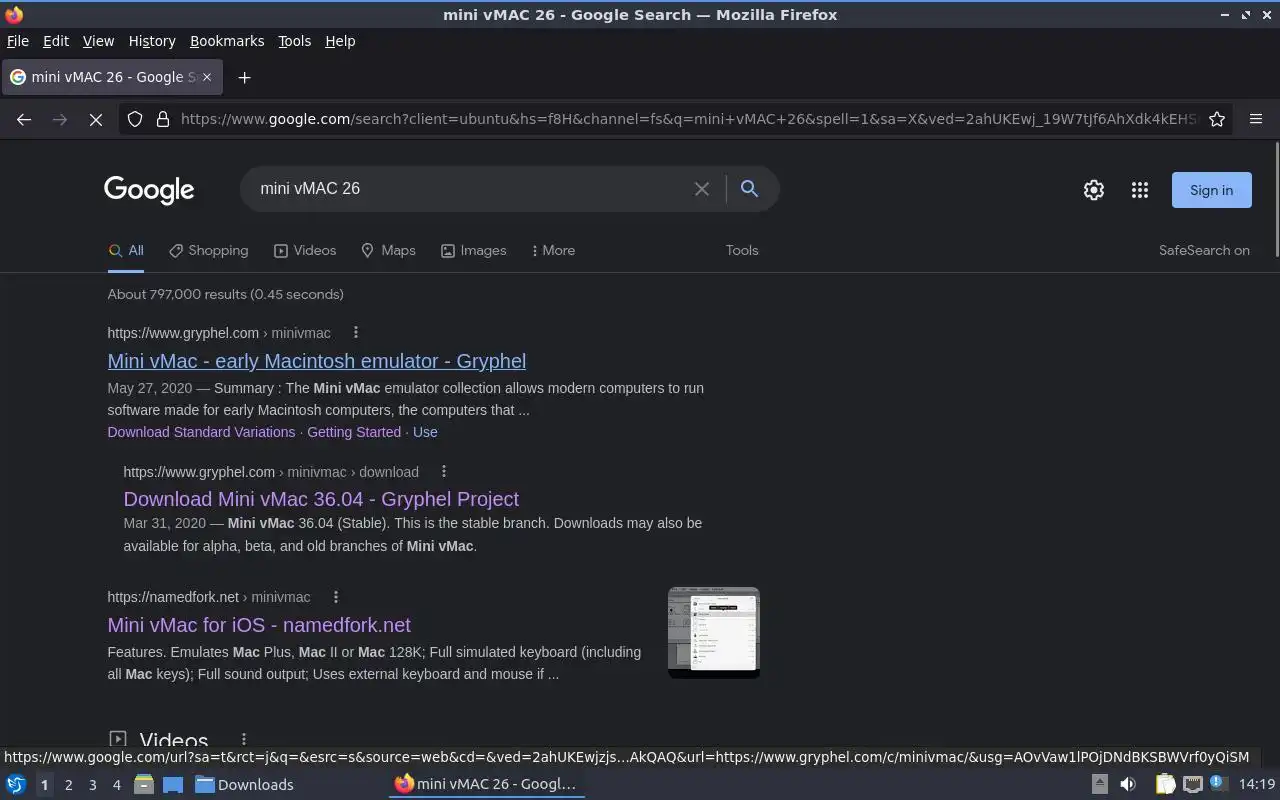Open the Edit menu
The width and height of the screenshot is (1280, 800).
[56, 41]
